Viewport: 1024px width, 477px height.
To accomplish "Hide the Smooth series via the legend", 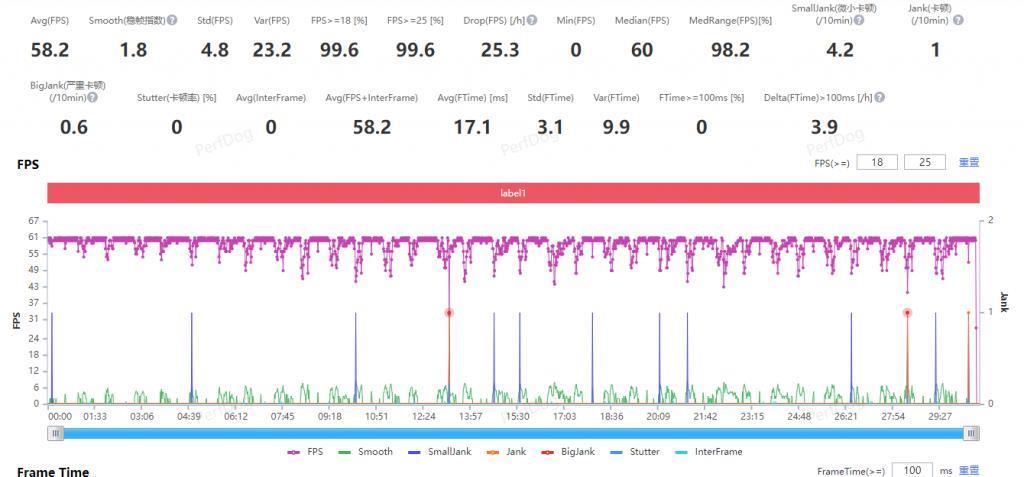I will click(x=366, y=452).
